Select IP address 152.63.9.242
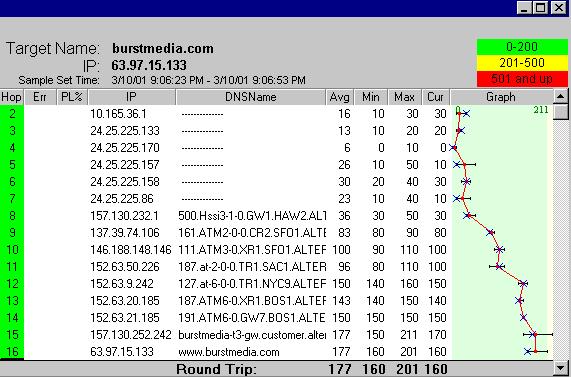The image size is (571, 377). tap(122, 284)
